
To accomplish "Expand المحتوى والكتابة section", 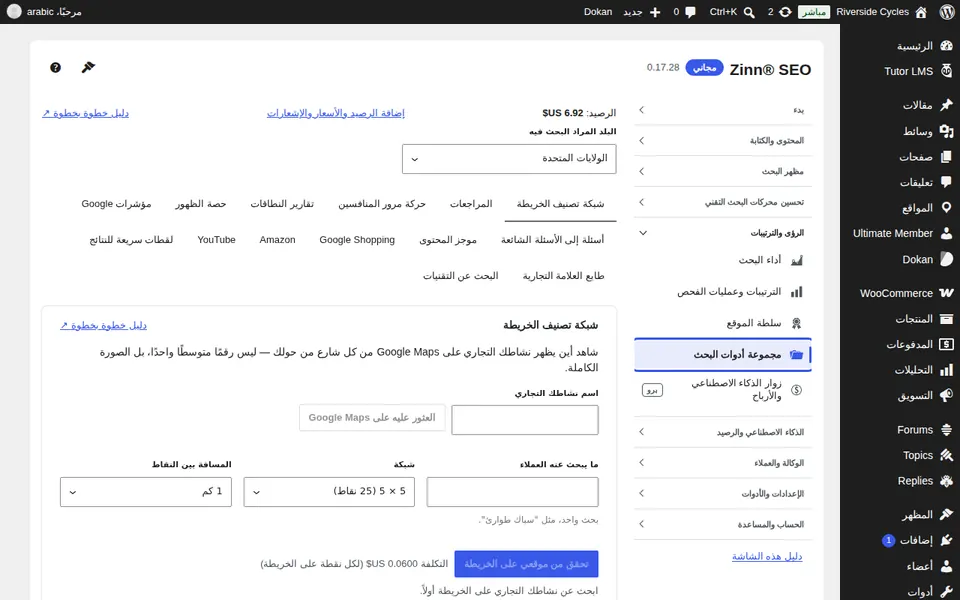I will [723, 141].
